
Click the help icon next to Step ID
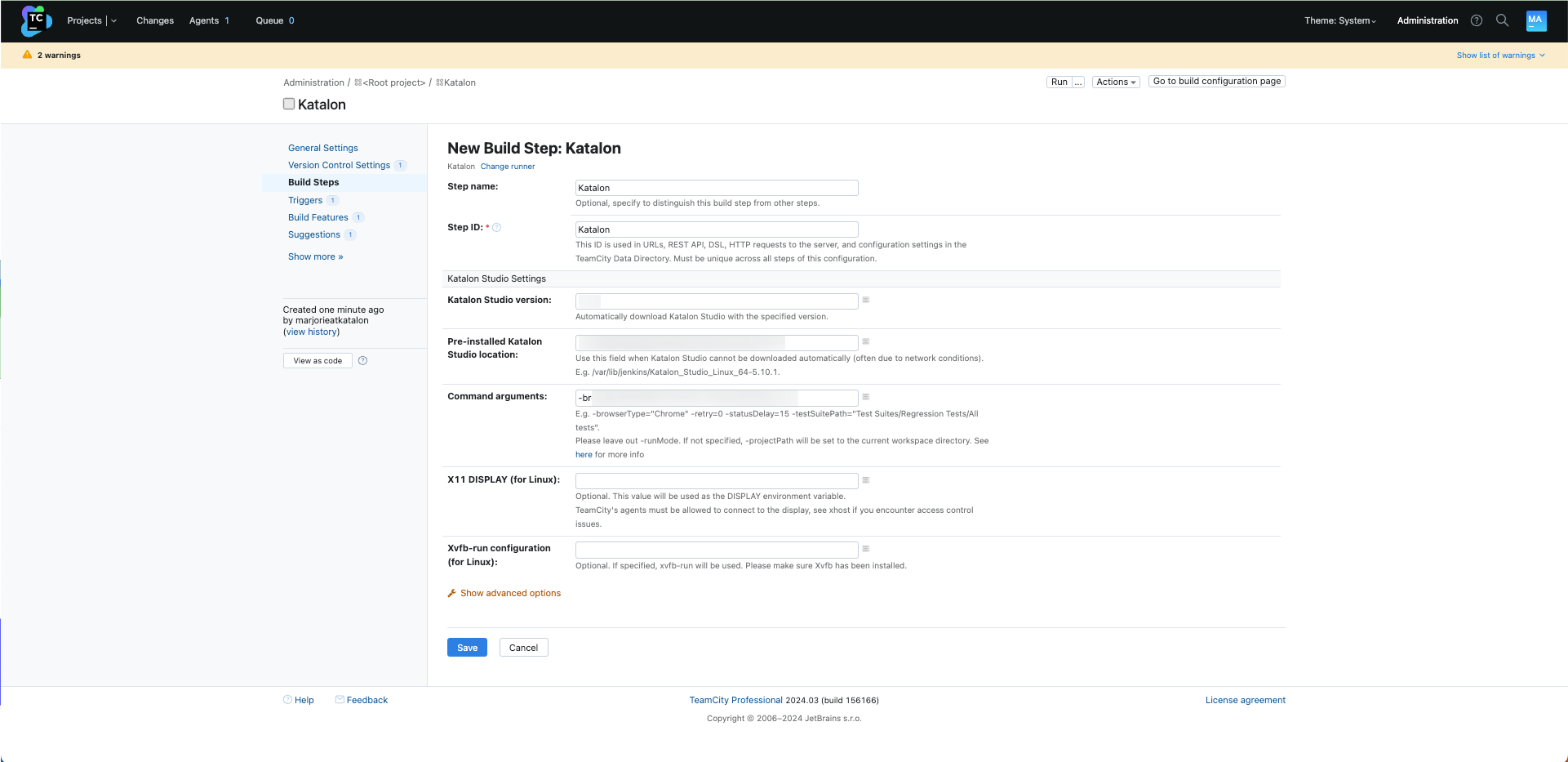498,227
